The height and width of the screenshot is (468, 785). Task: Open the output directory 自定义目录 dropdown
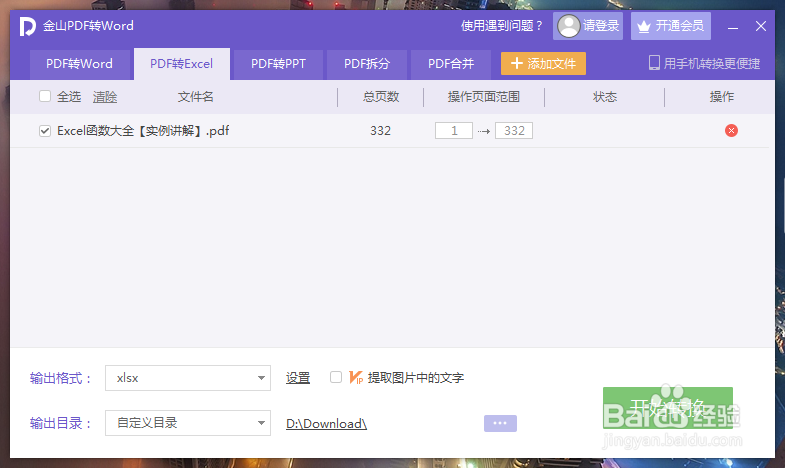188,423
